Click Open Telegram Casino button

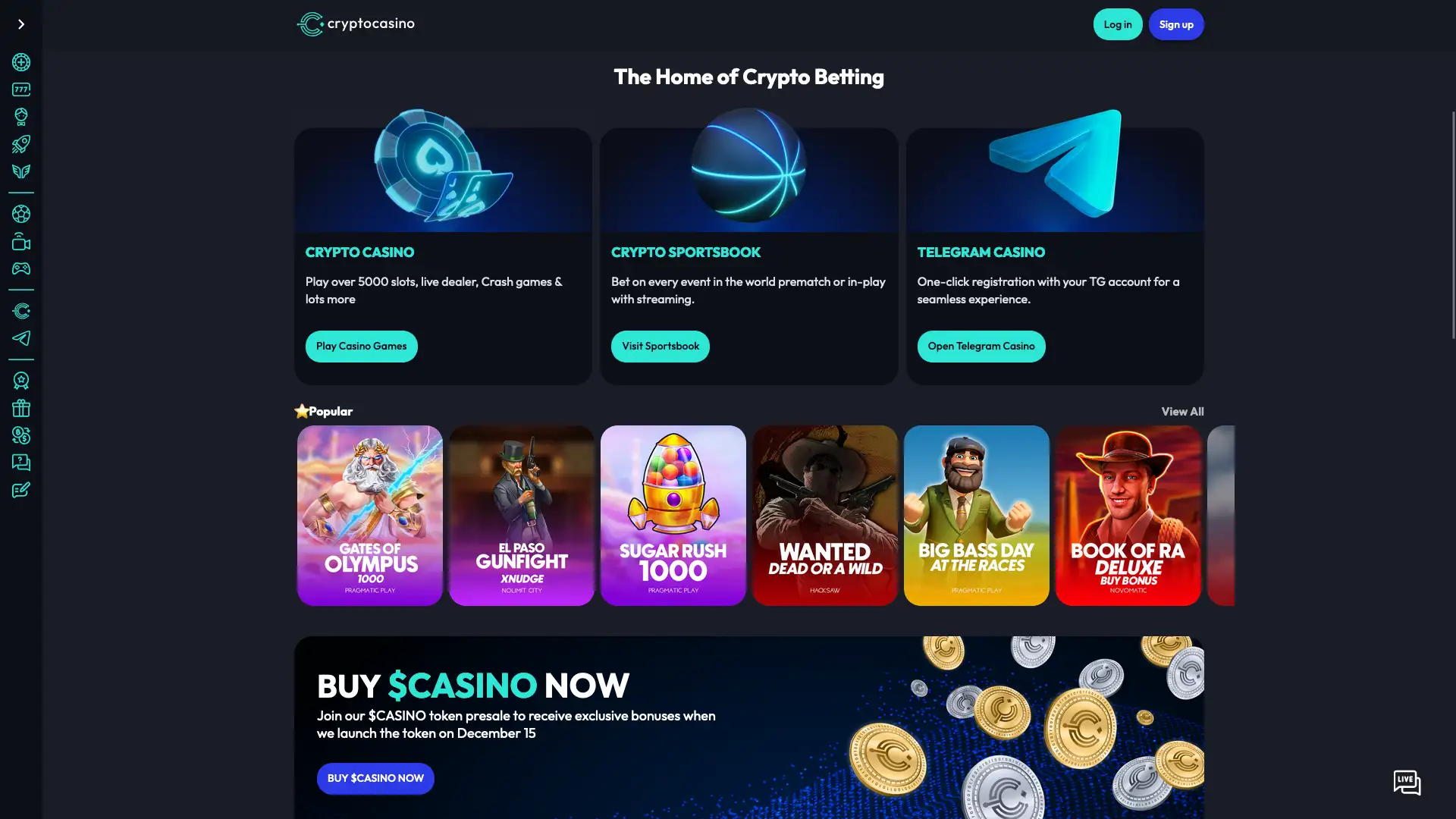[981, 347]
